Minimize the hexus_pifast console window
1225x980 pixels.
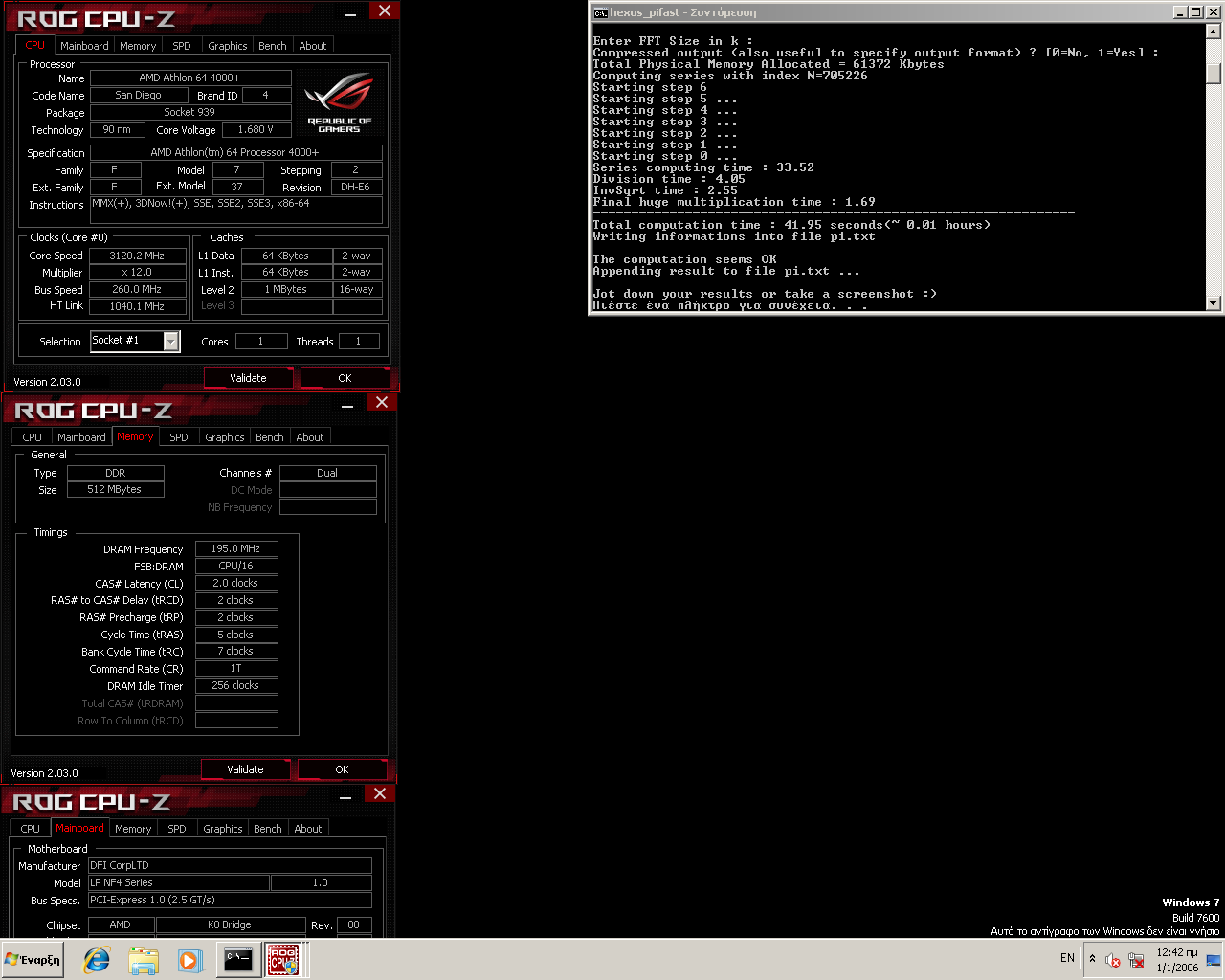coord(1180,12)
